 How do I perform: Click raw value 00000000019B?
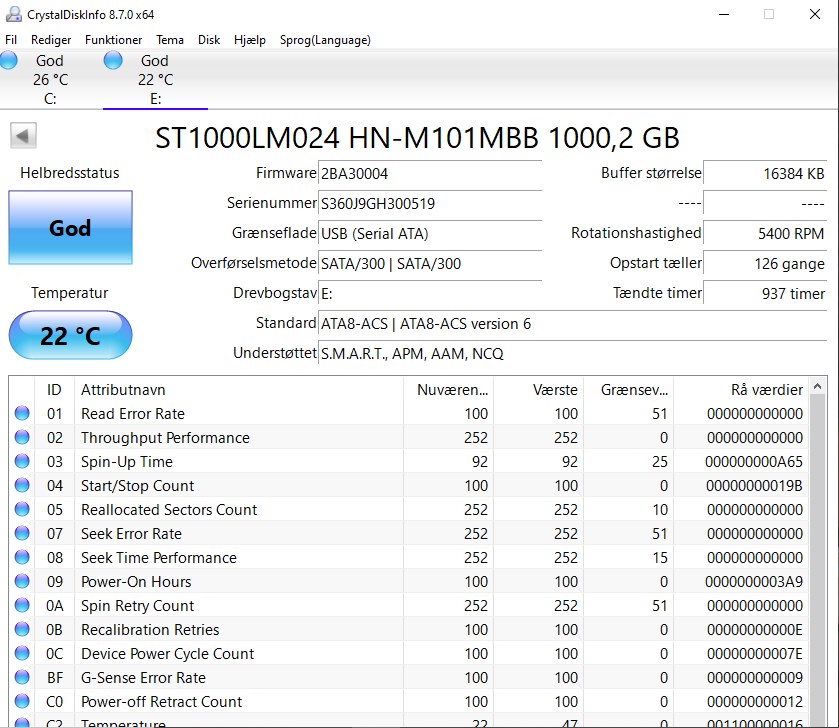point(754,486)
